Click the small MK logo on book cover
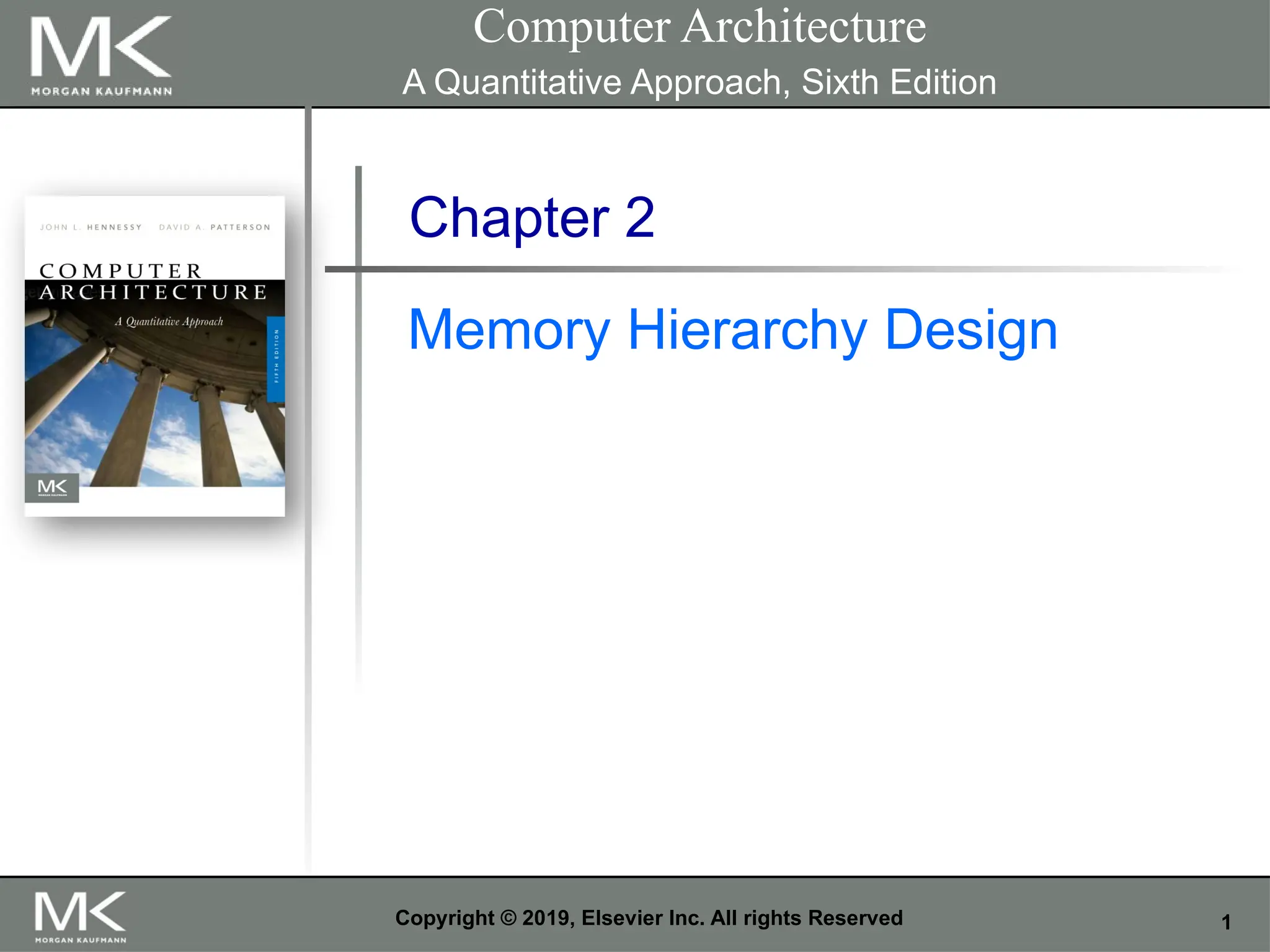The width and height of the screenshot is (1270, 952). tap(52, 488)
